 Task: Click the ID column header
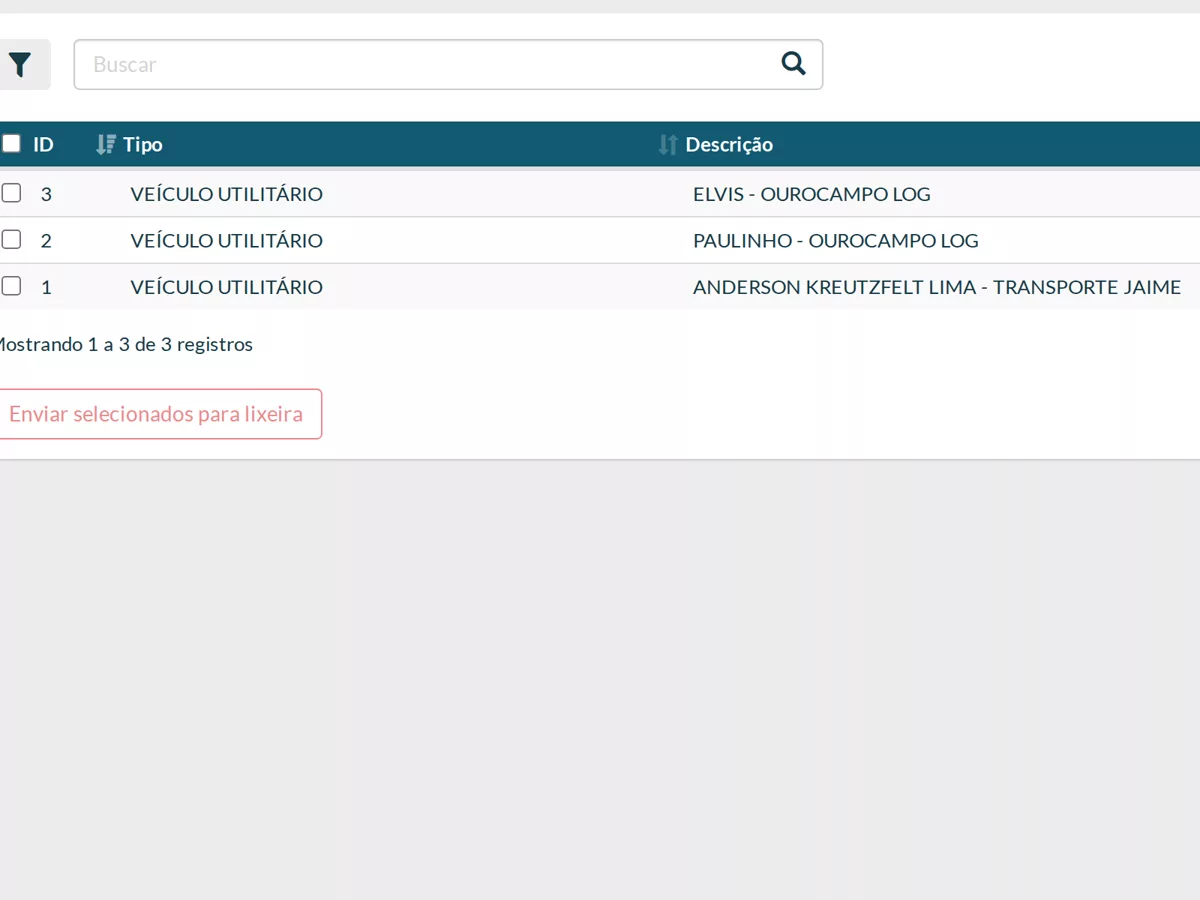point(43,145)
